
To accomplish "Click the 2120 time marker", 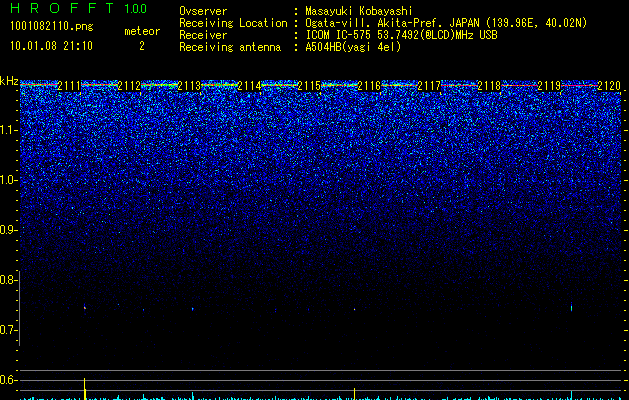I will pos(609,86).
